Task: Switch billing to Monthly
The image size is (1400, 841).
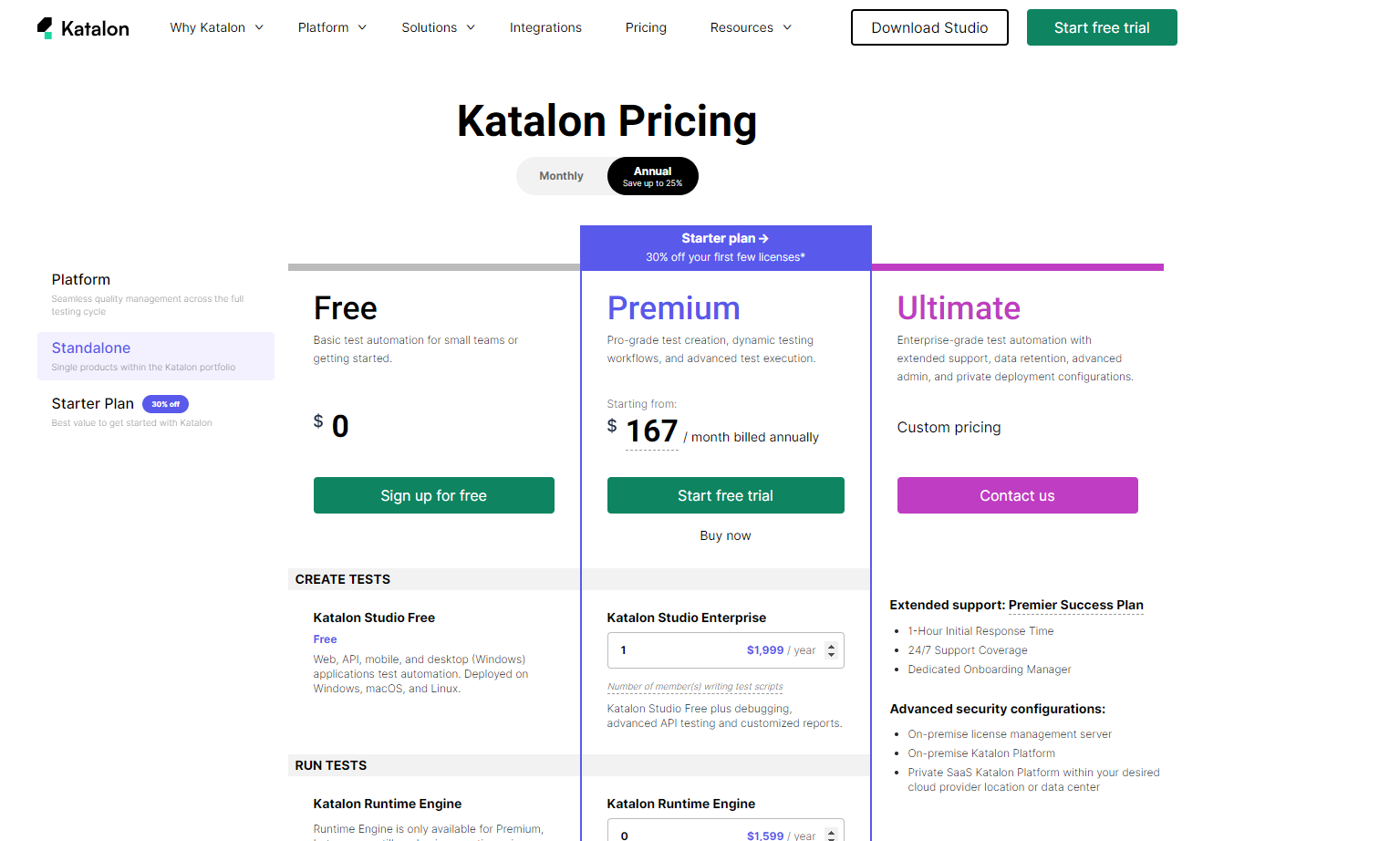Action: 561,175
